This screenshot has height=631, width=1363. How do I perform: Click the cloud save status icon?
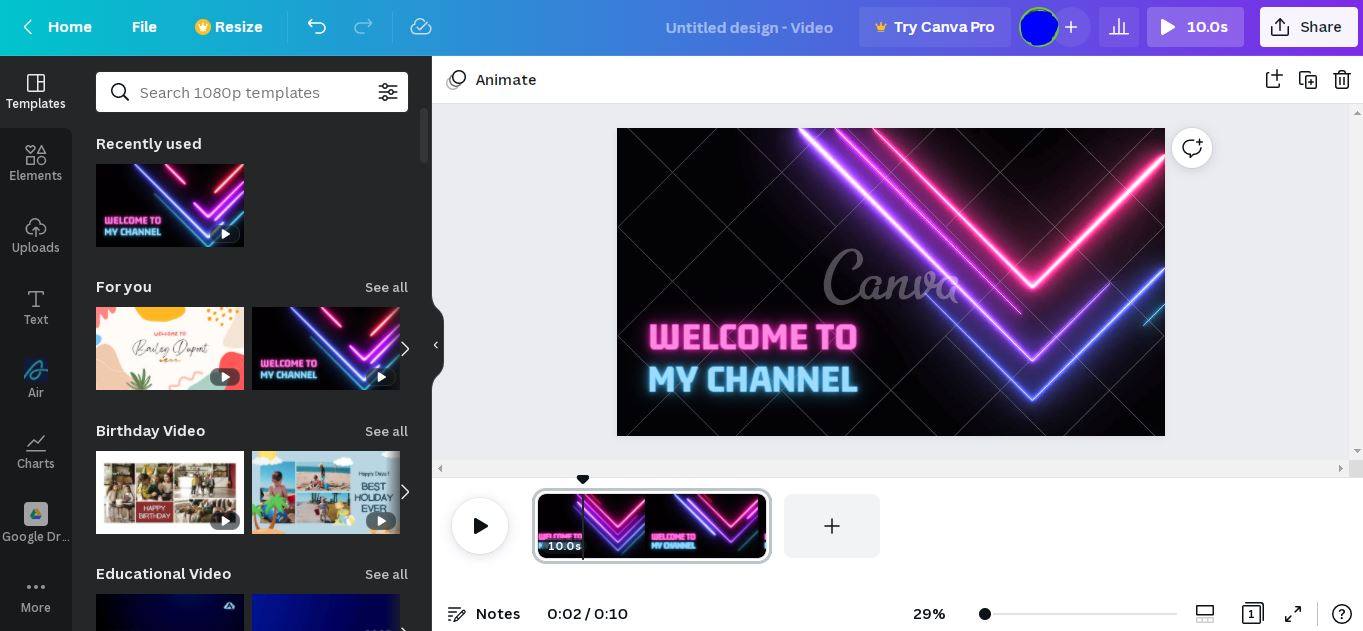421,27
